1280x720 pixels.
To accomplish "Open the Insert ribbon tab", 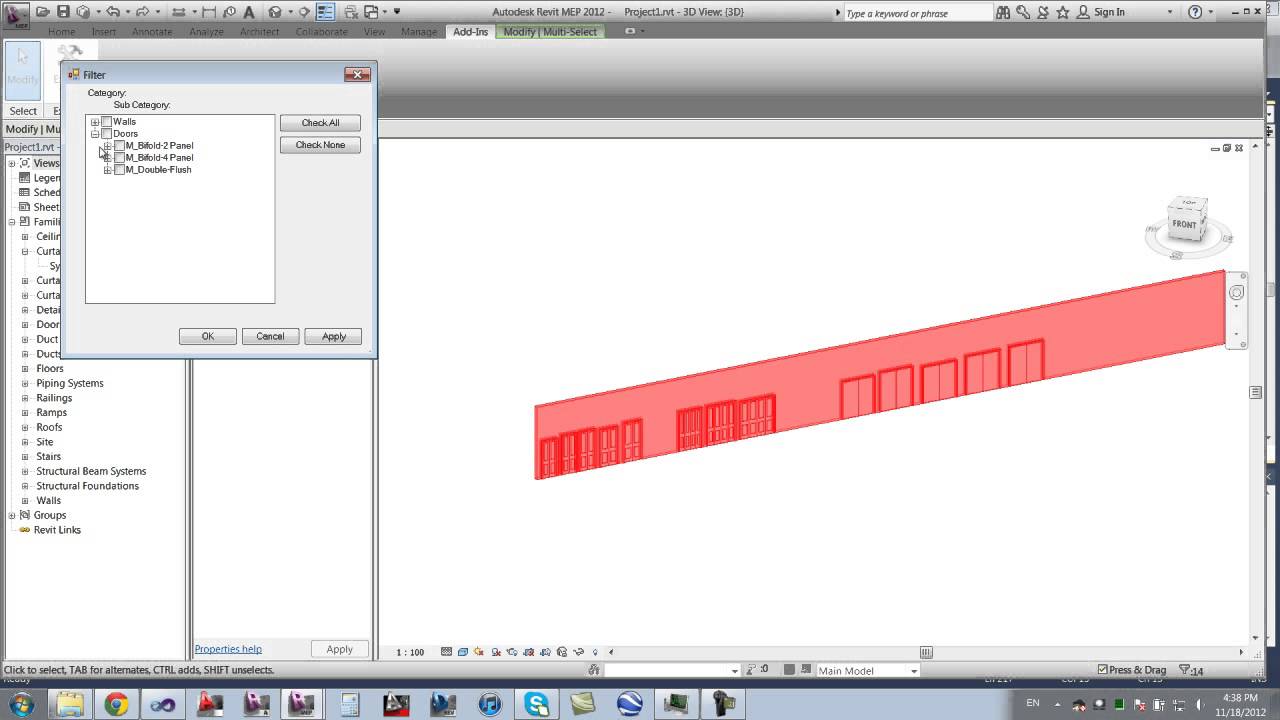I will click(104, 32).
